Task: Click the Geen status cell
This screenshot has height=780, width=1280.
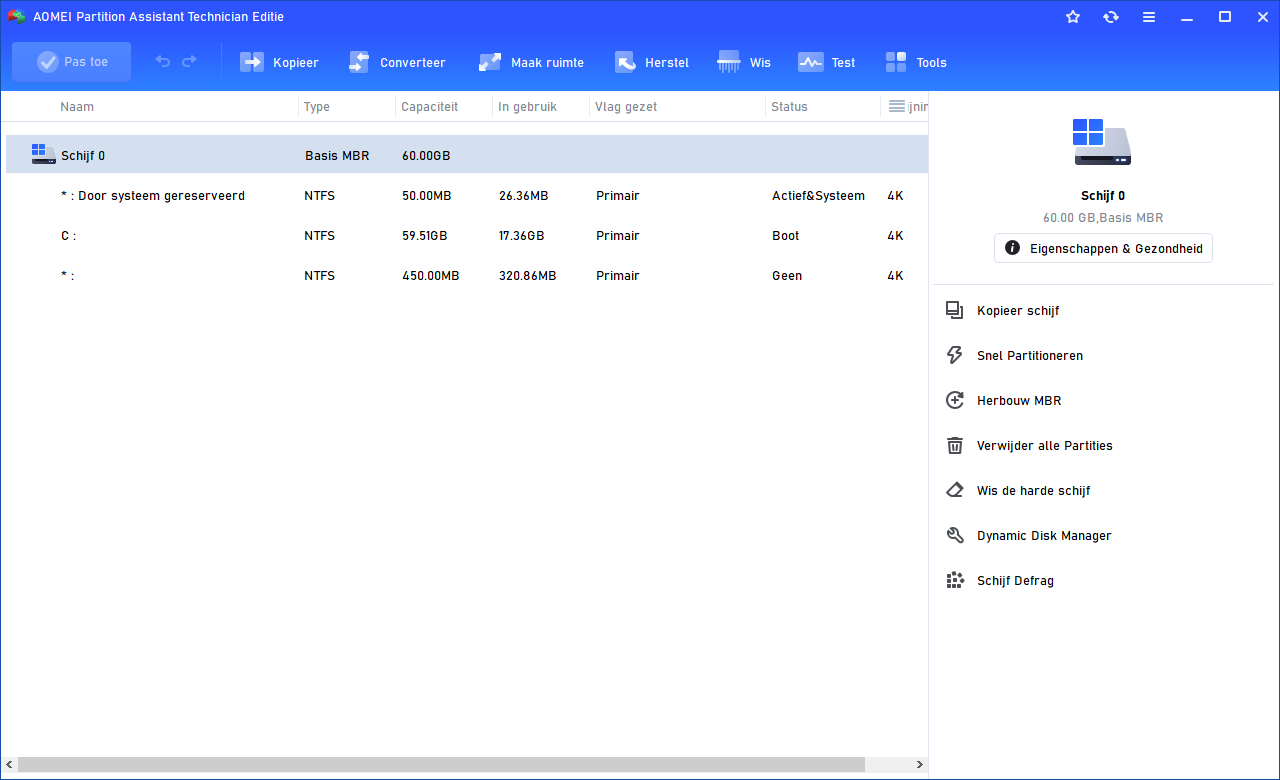Action: click(x=787, y=276)
